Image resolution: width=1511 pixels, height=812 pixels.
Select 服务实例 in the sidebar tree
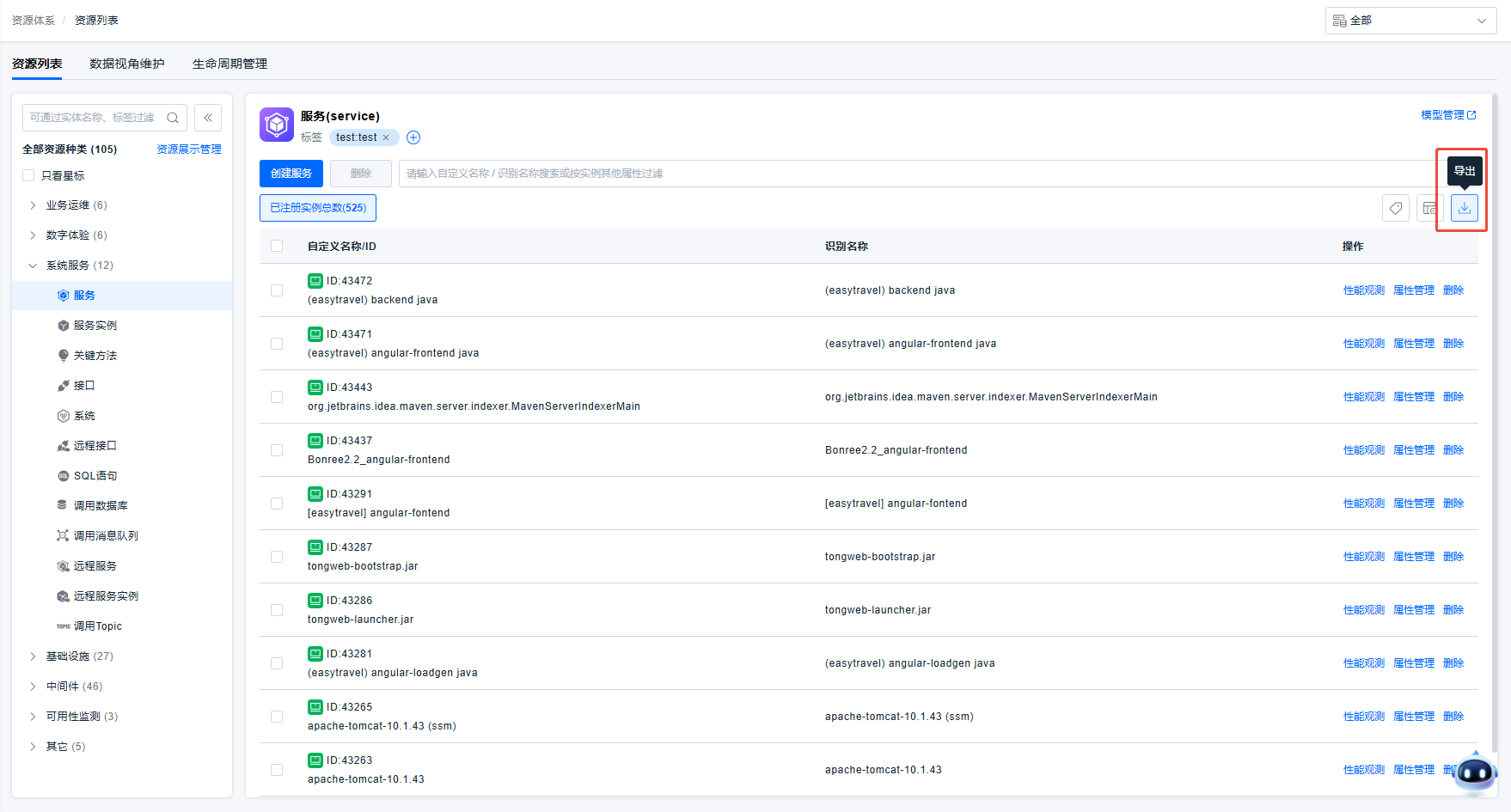pyautogui.click(x=95, y=326)
